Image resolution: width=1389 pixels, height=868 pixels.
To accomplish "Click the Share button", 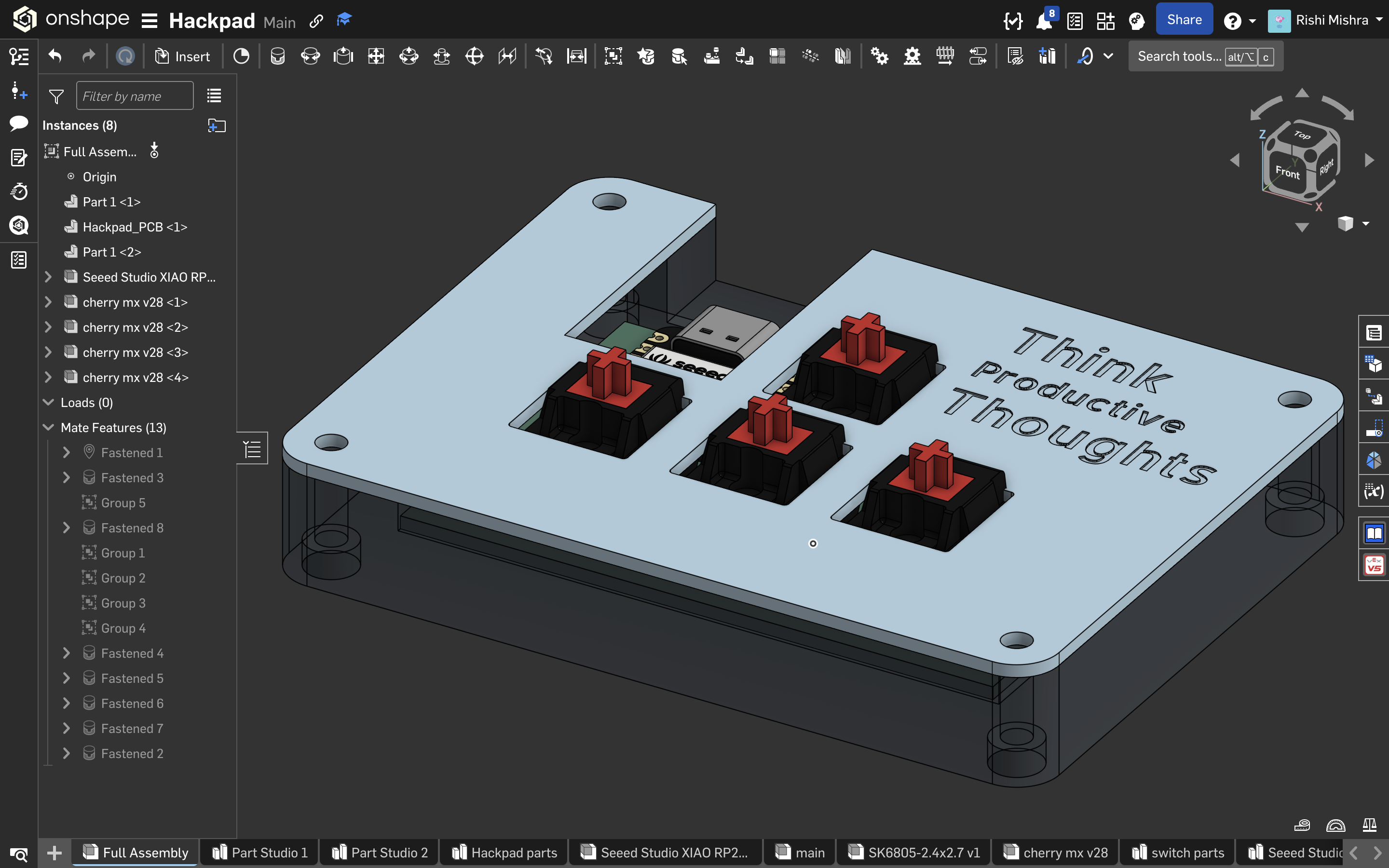I will [1184, 19].
